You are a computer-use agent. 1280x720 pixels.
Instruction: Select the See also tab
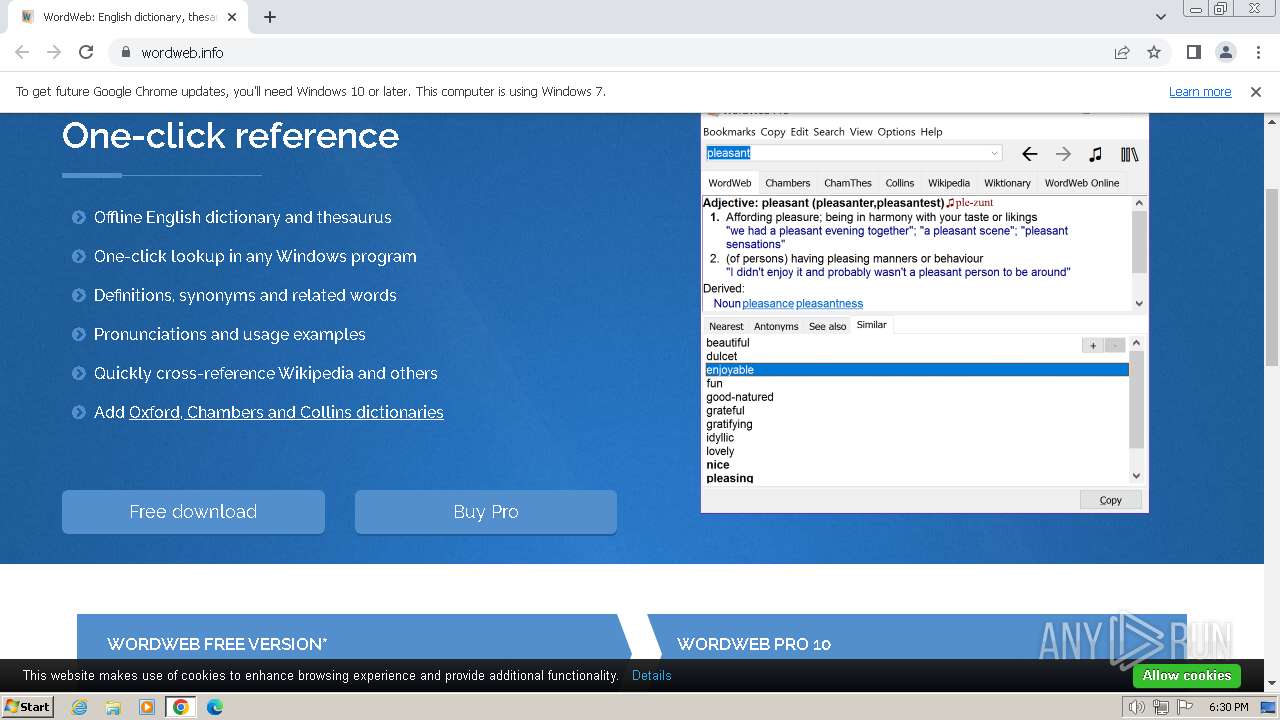pyautogui.click(x=827, y=326)
